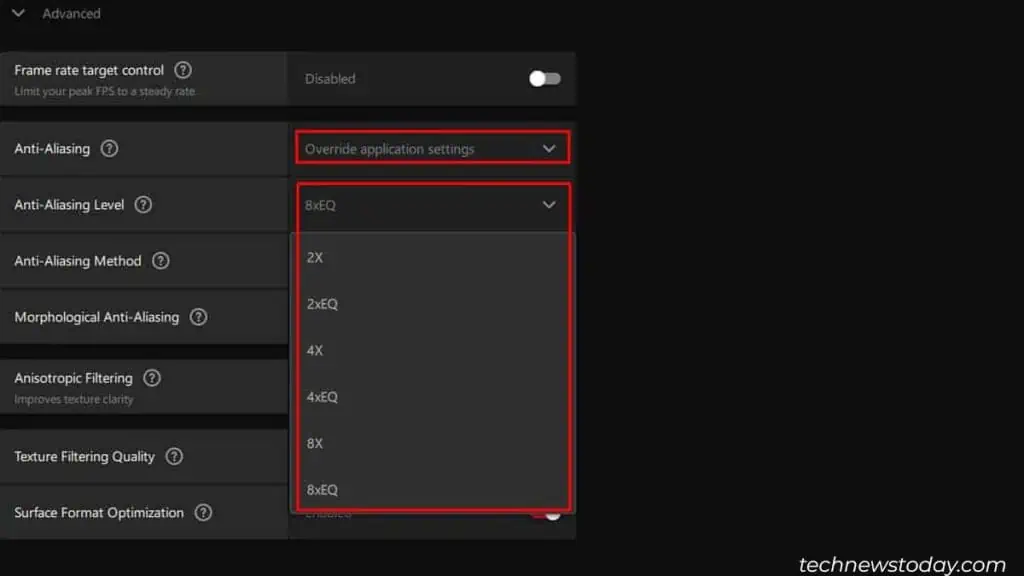This screenshot has width=1024, height=576.
Task: Close the Anti-Aliasing Level dropdown
Action: (x=548, y=205)
